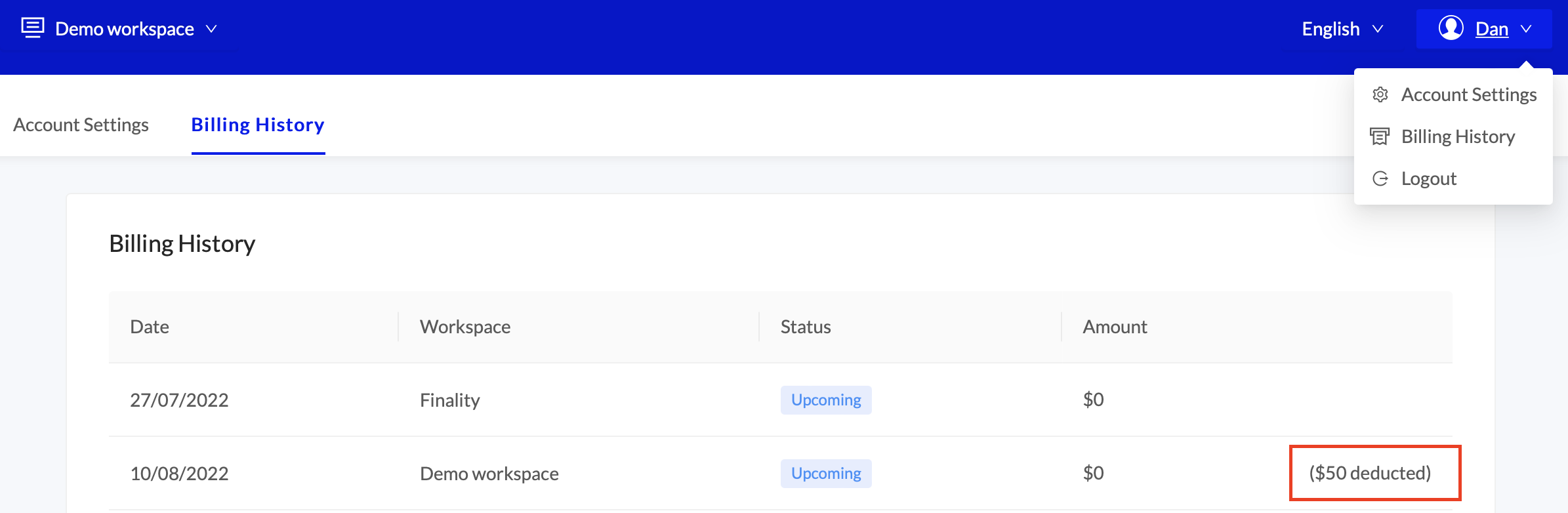Click the Date column header
1568x513 pixels.
click(x=150, y=327)
